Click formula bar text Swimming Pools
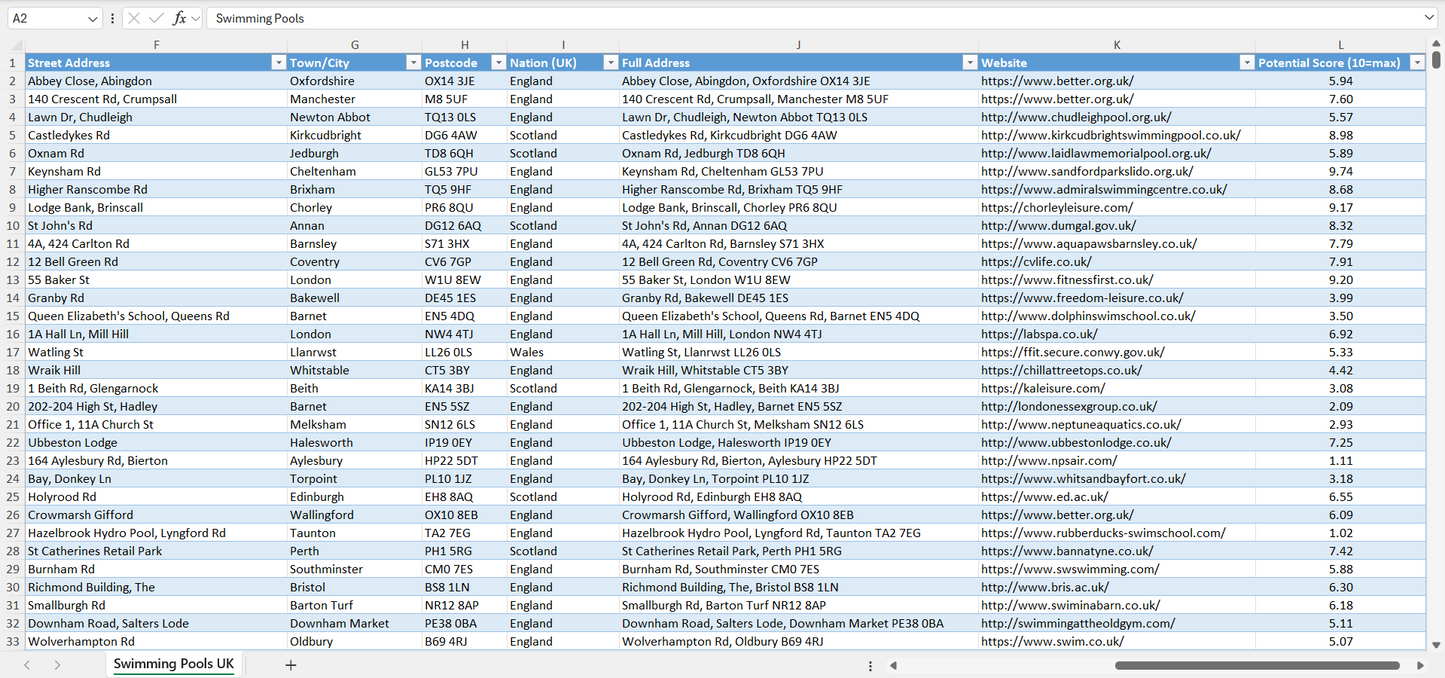1445x678 pixels. [260, 18]
